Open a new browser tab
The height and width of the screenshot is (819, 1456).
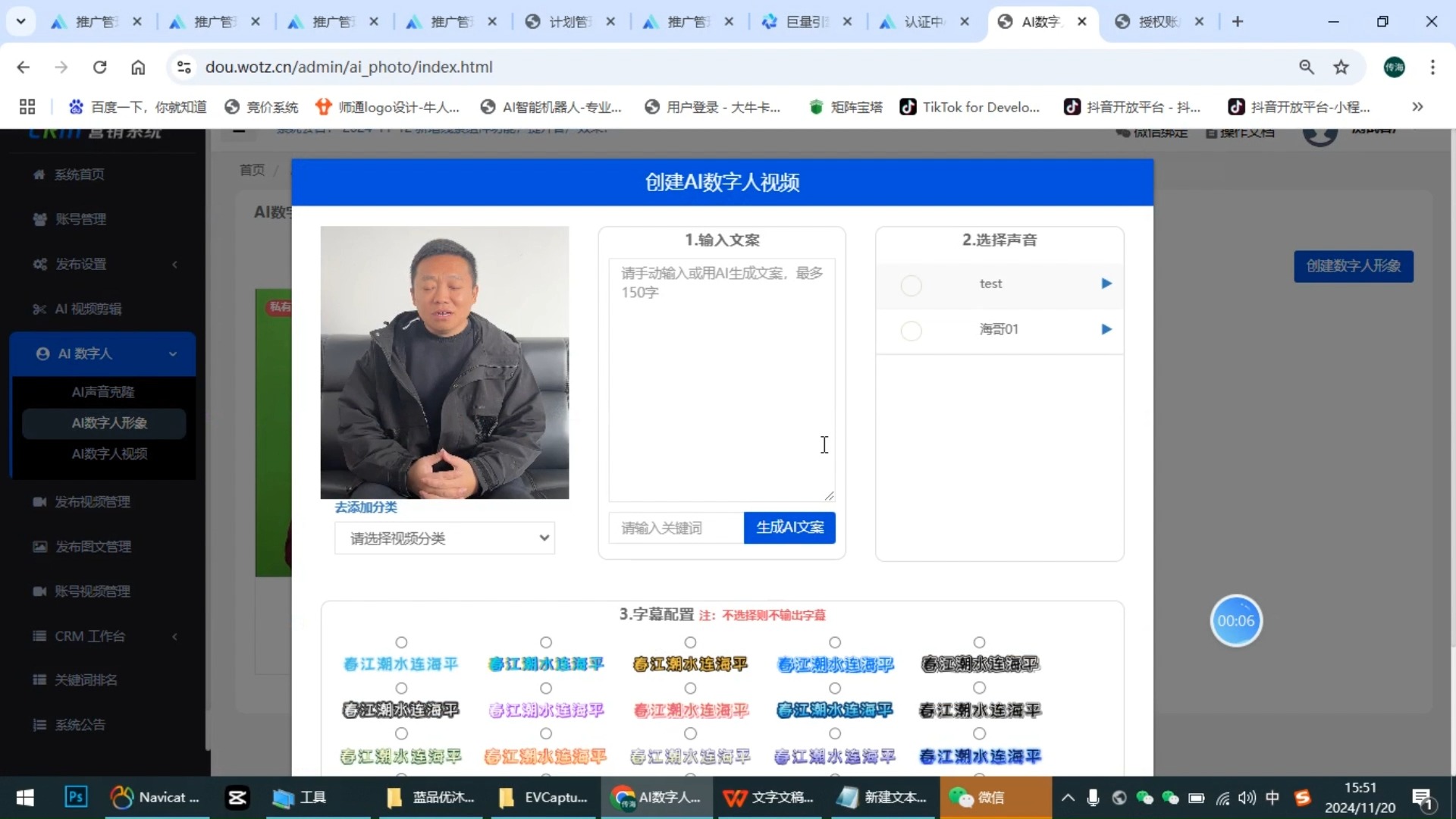click(1238, 22)
